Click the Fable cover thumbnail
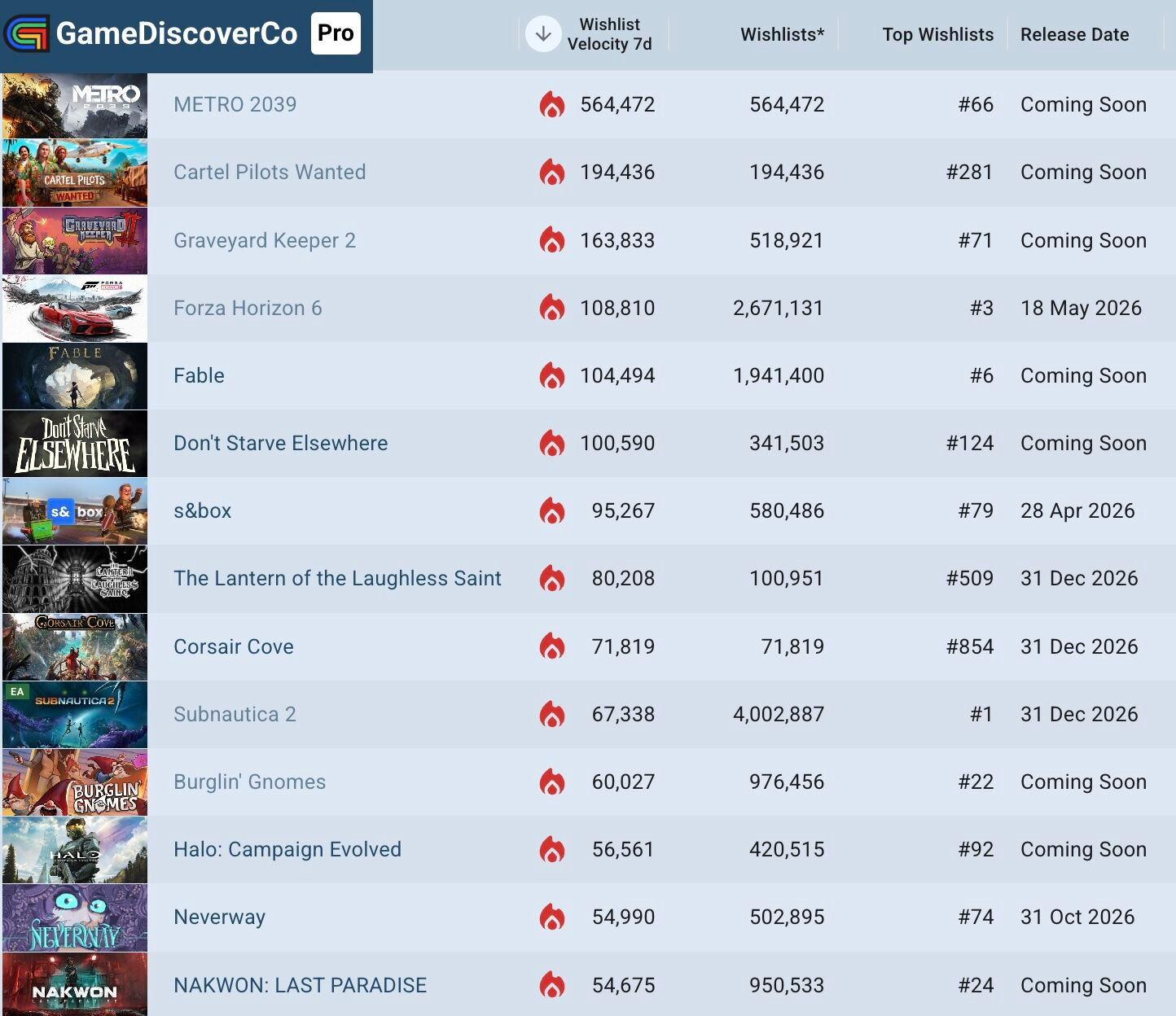 75,376
